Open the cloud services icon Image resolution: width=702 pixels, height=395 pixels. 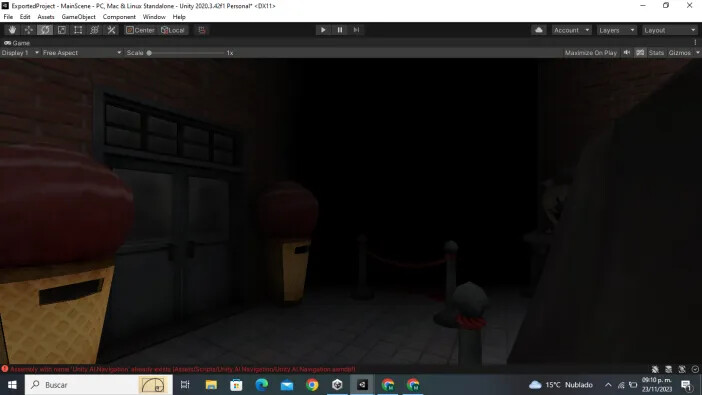(539, 30)
